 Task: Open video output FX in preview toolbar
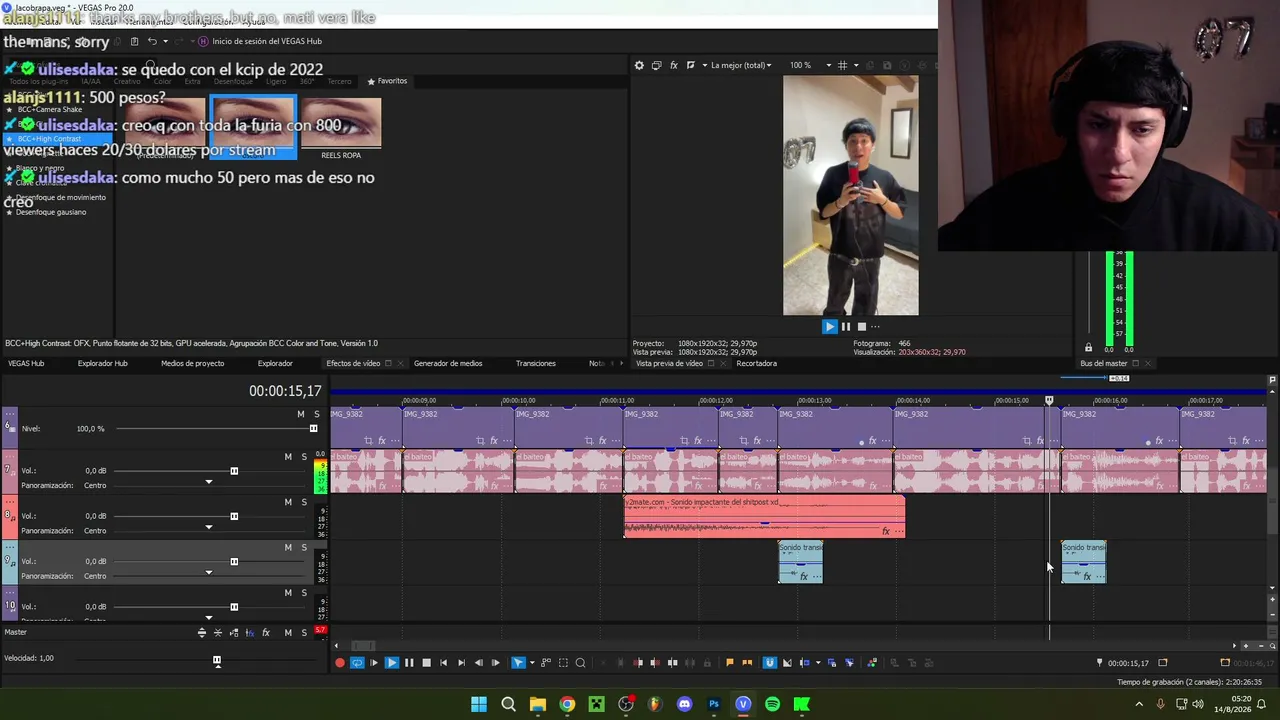click(x=674, y=65)
